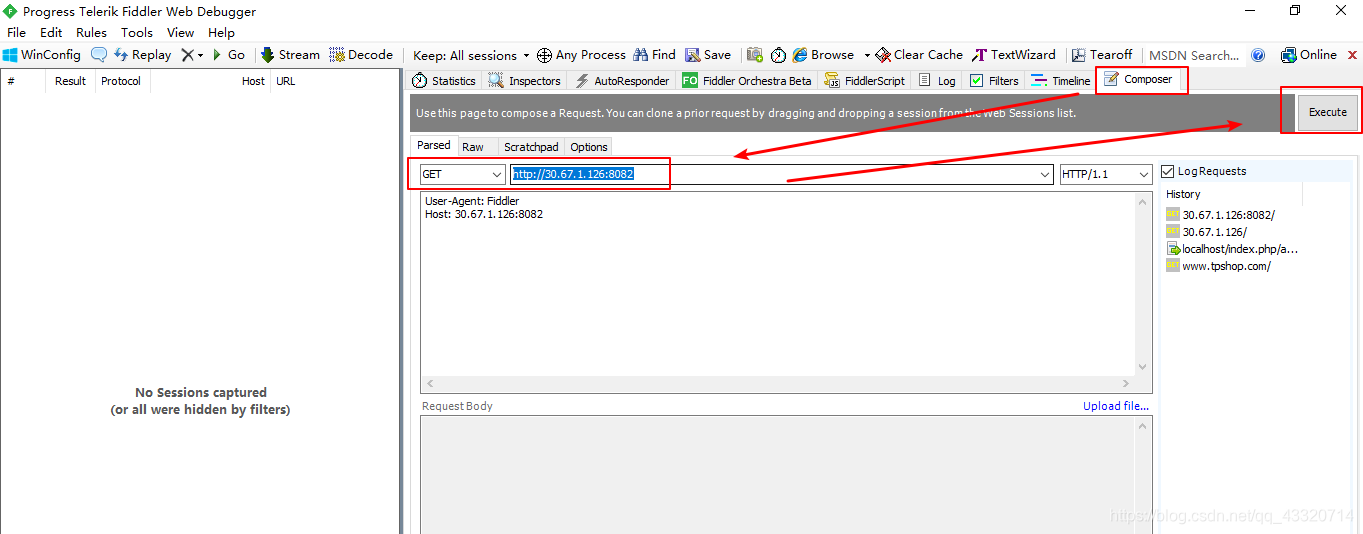Switch to the Inspectors tab
The image size is (1363, 534).
525,81
